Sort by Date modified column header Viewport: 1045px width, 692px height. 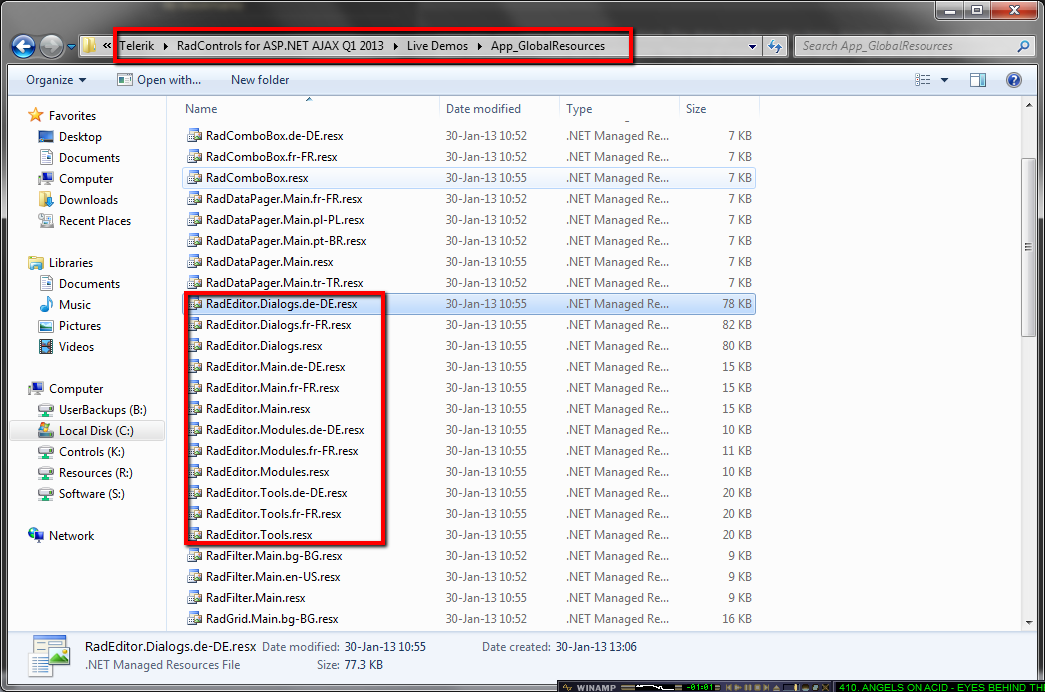[x=483, y=109]
